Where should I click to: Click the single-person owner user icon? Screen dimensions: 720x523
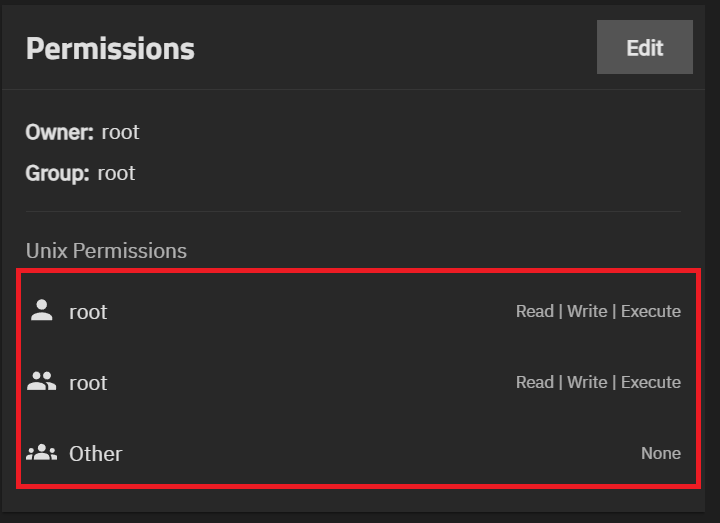pyautogui.click(x=41, y=311)
